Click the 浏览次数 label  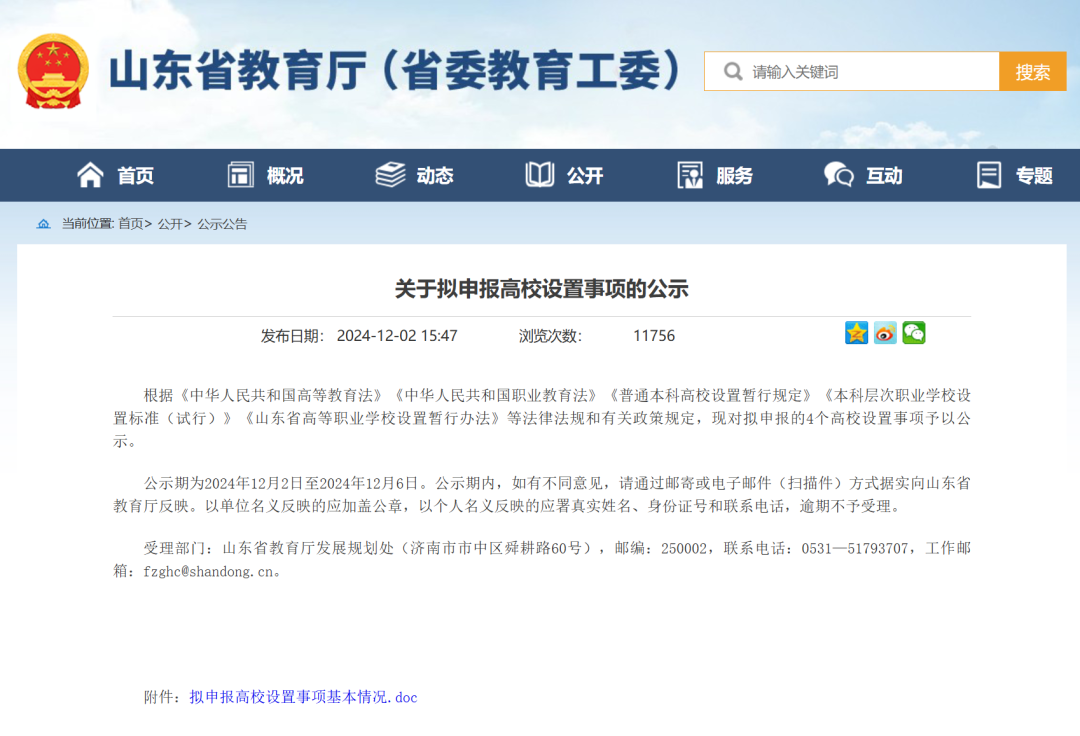click(x=550, y=335)
